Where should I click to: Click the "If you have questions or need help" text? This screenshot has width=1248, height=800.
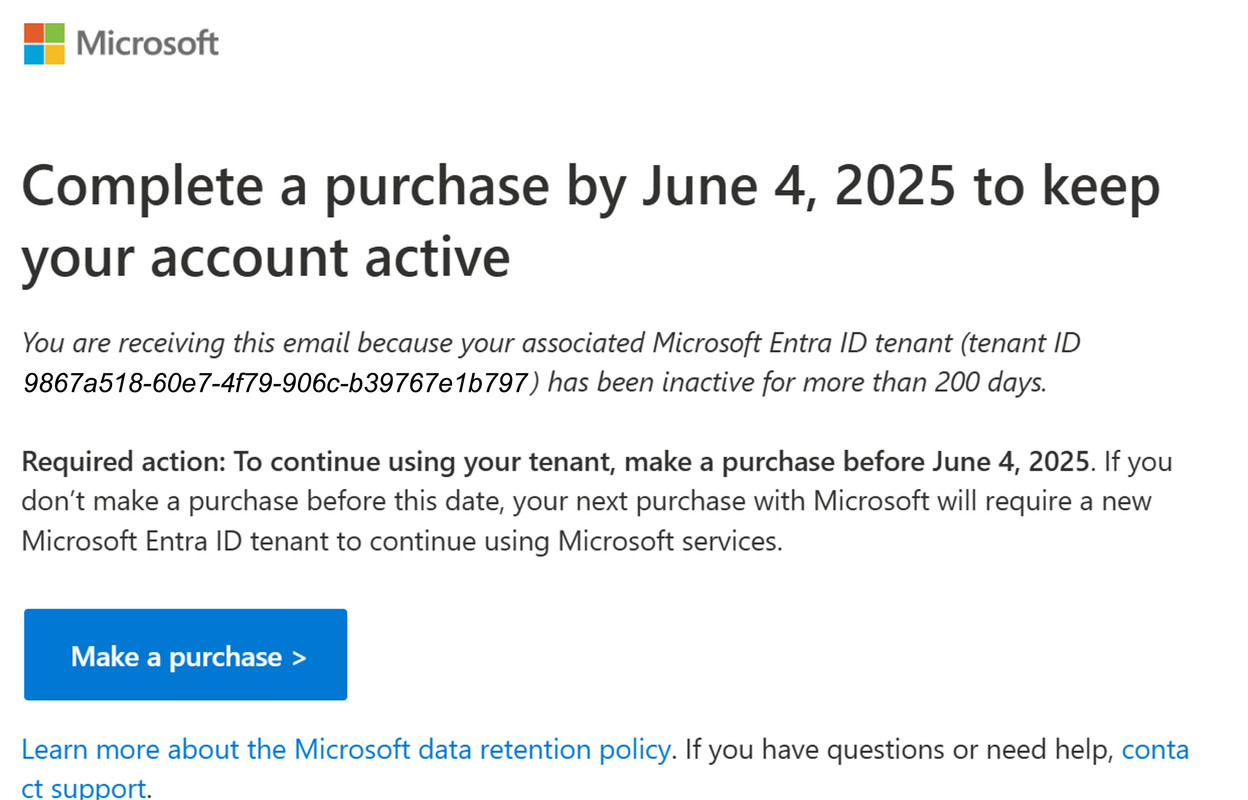[x=899, y=749]
